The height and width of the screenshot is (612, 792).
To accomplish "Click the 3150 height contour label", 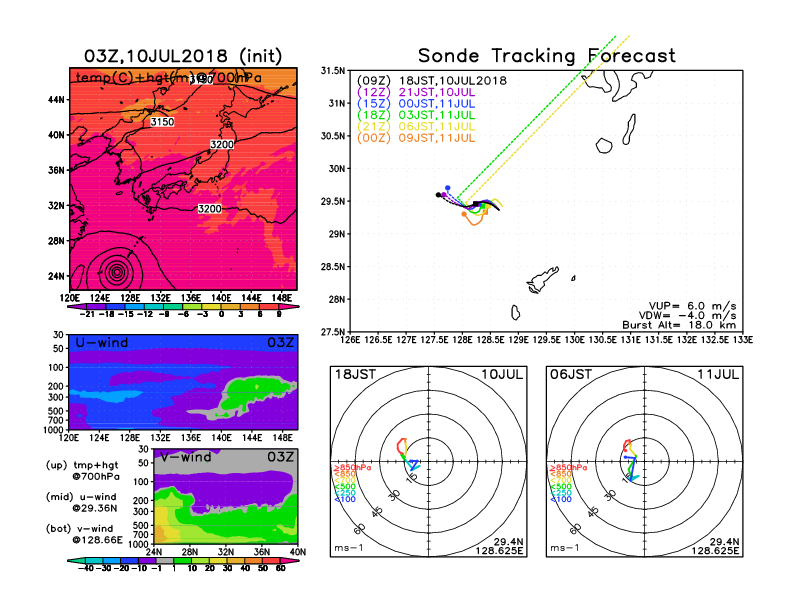I will click(161, 122).
